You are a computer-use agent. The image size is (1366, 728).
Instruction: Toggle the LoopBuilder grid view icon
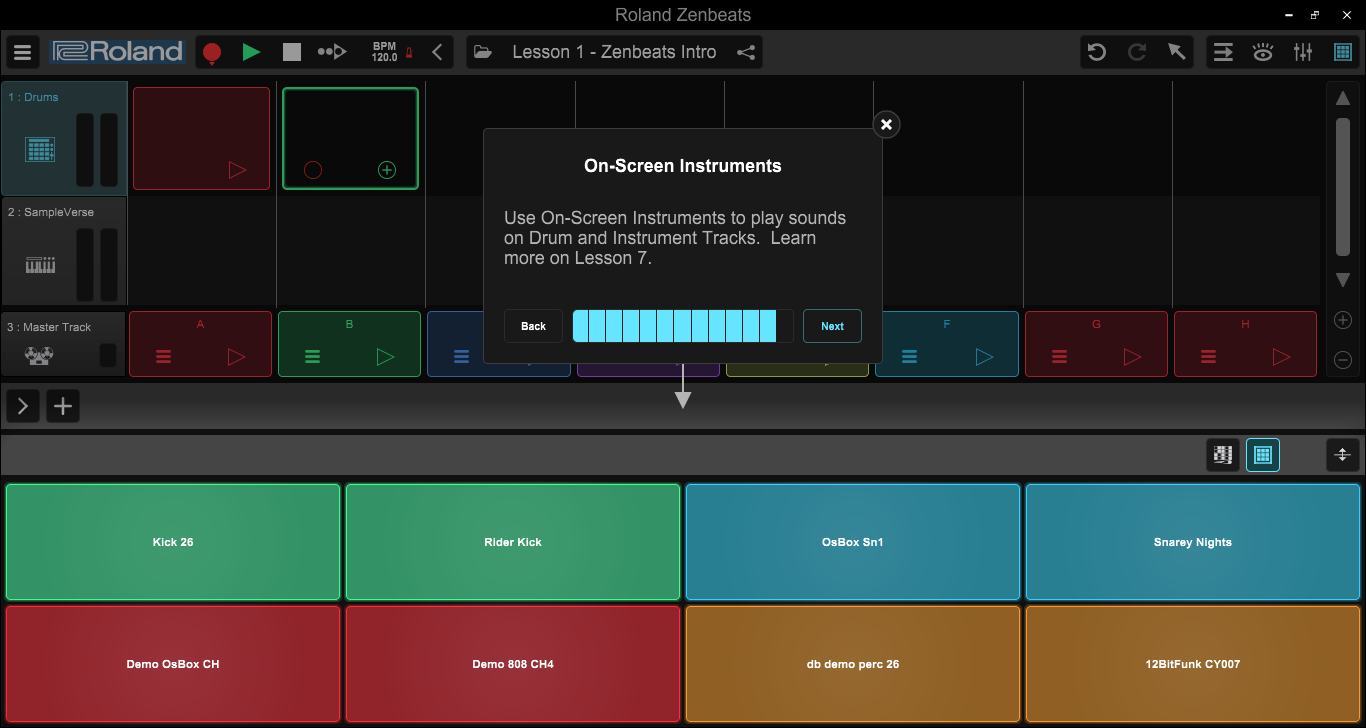tap(1343, 52)
